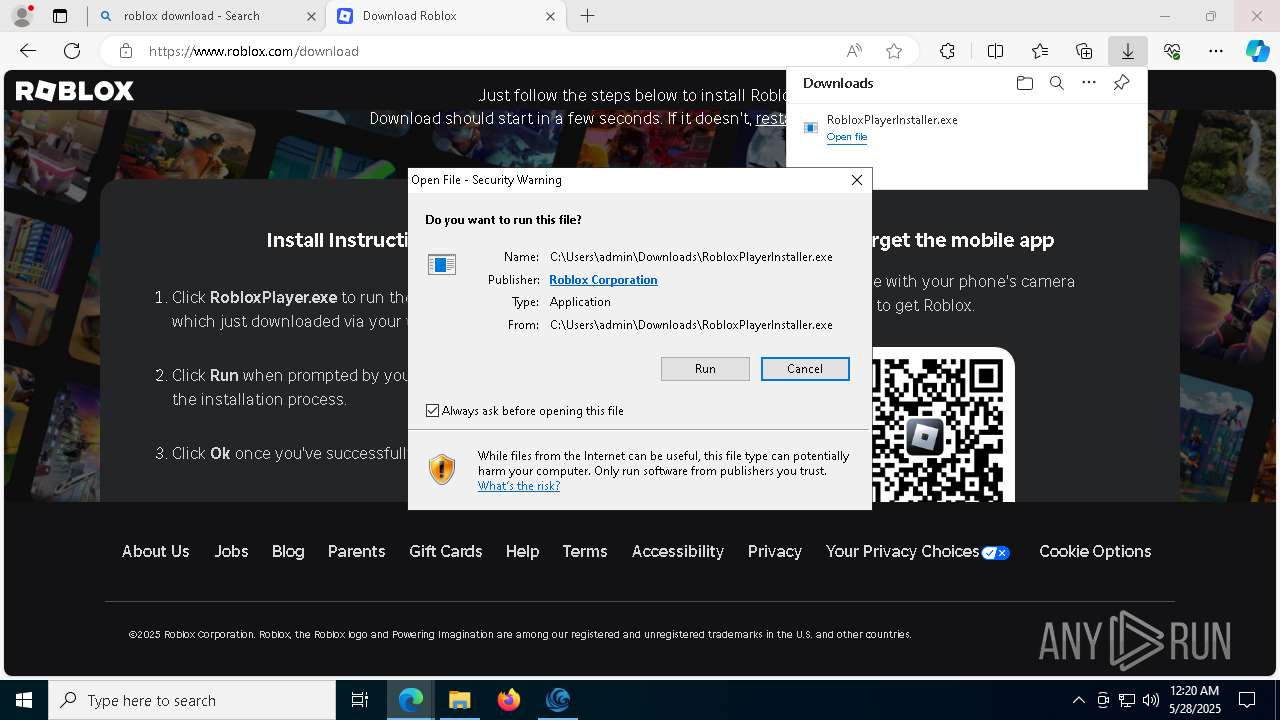Open Task View on the taskbar
The height and width of the screenshot is (720, 1280).
(x=360, y=700)
